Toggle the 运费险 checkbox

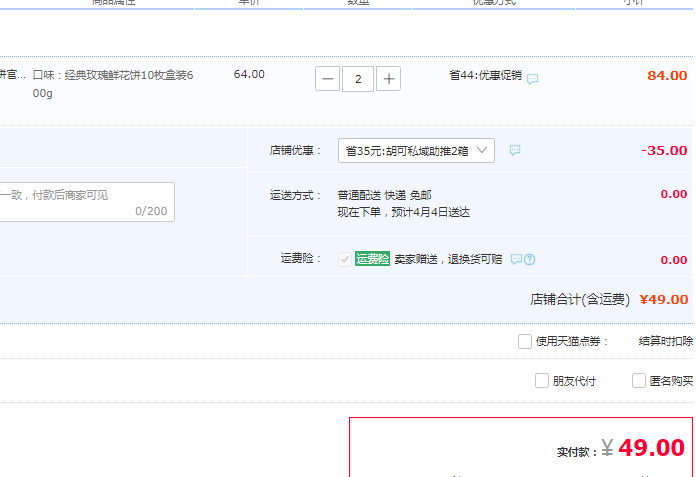pyautogui.click(x=345, y=259)
